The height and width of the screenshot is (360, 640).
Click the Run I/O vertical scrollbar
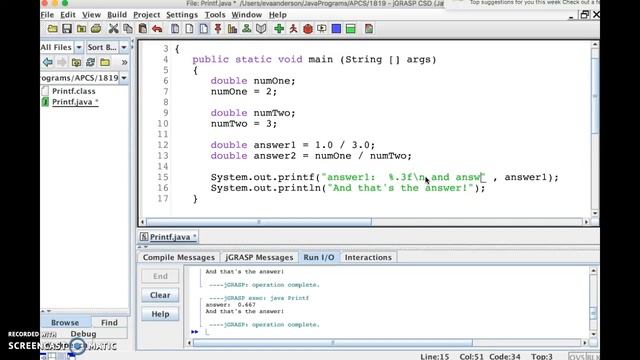593,302
